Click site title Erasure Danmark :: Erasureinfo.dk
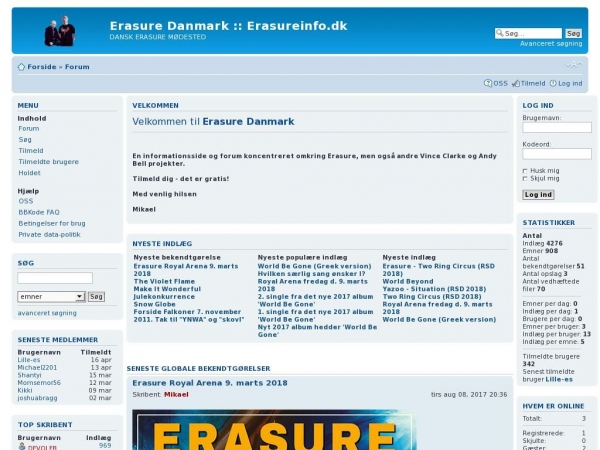This screenshot has height=450, width=600. point(228,26)
